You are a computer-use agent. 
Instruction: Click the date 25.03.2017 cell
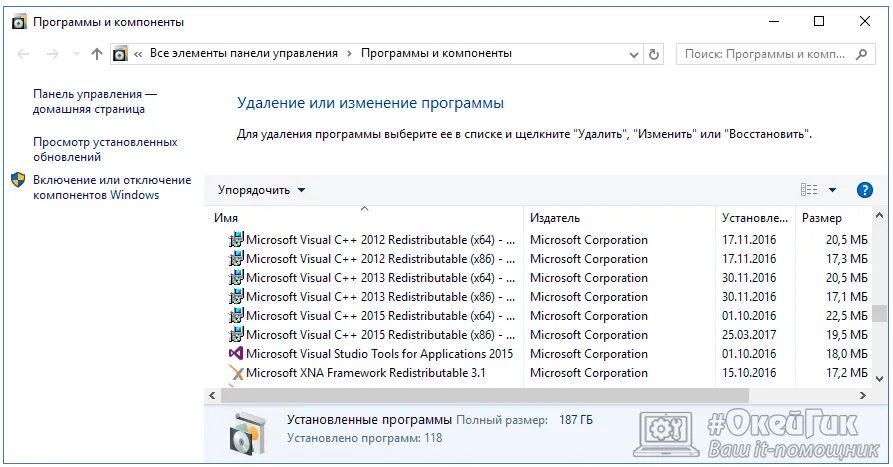pyautogui.click(x=749, y=335)
